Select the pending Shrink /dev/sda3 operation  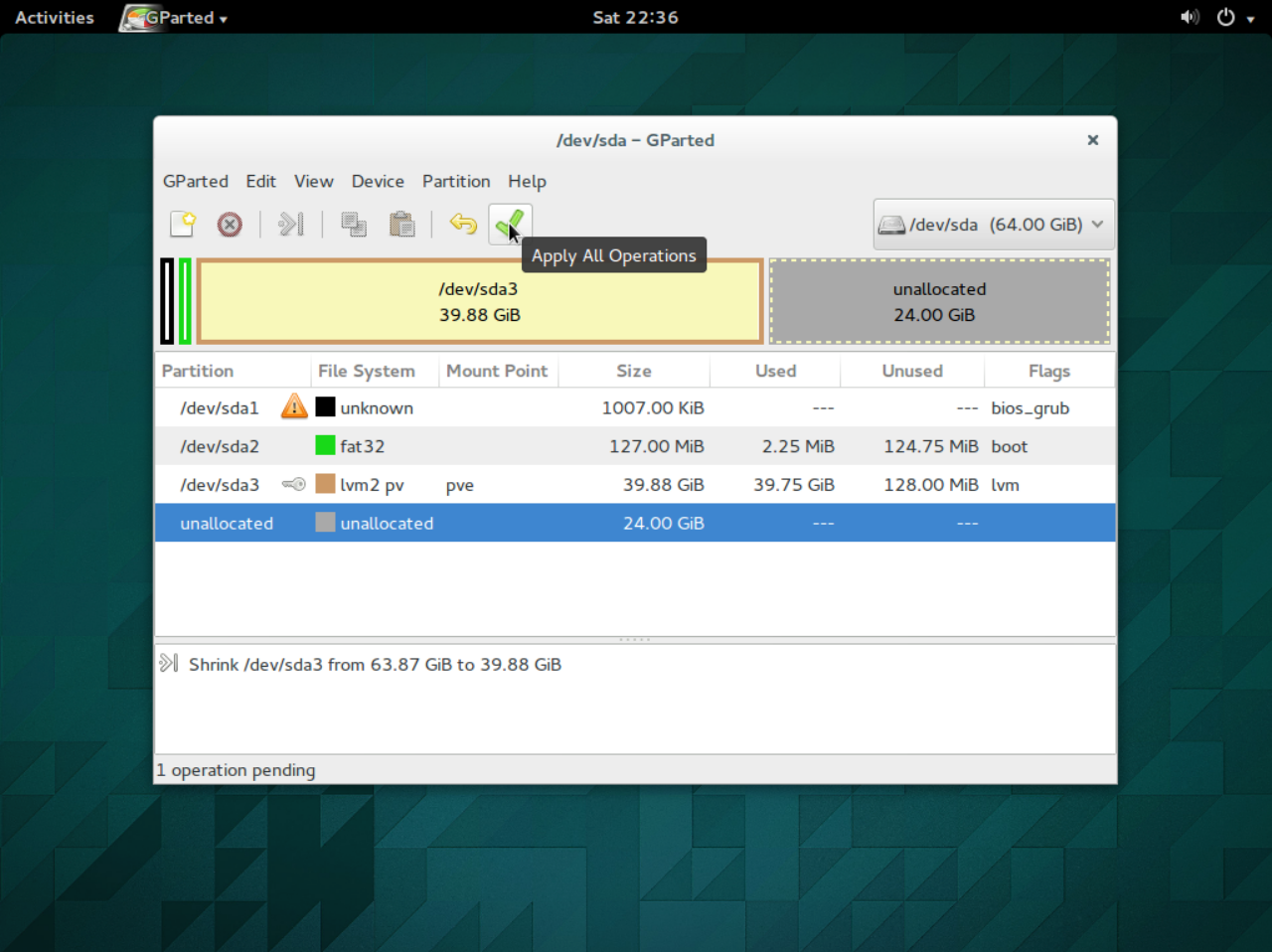(375, 664)
